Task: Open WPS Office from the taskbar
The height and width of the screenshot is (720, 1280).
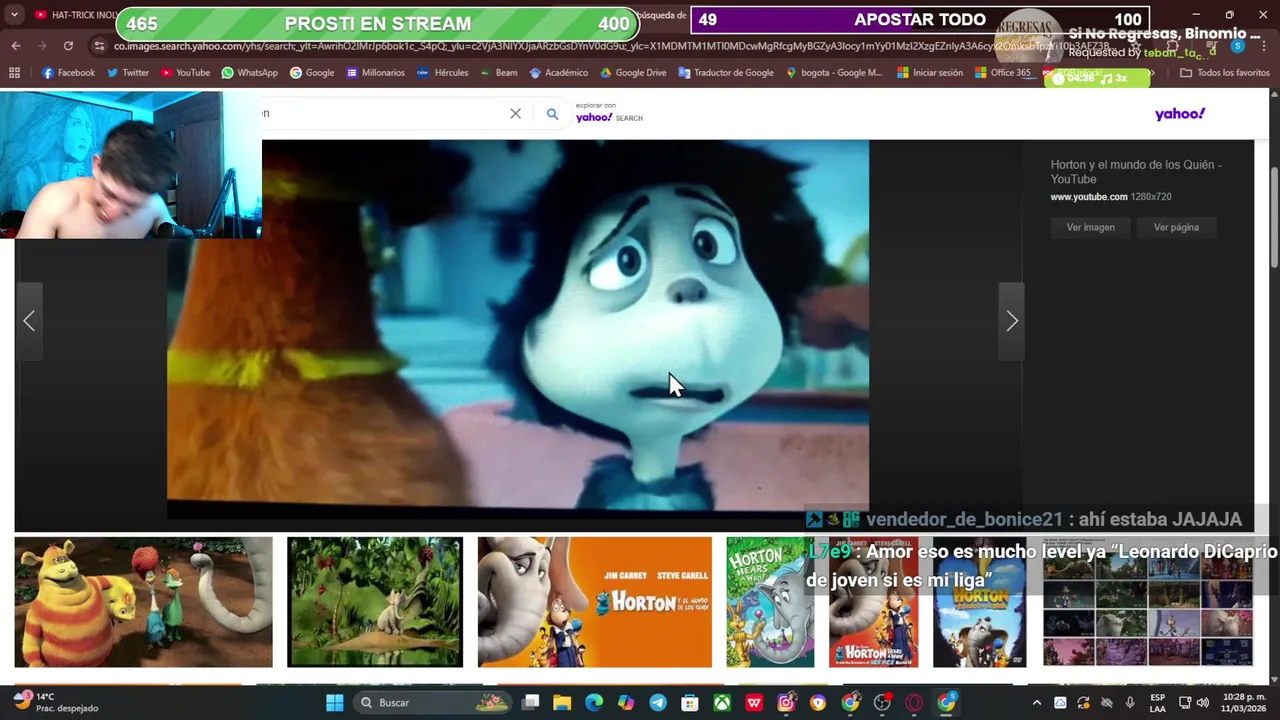Action: pos(754,702)
